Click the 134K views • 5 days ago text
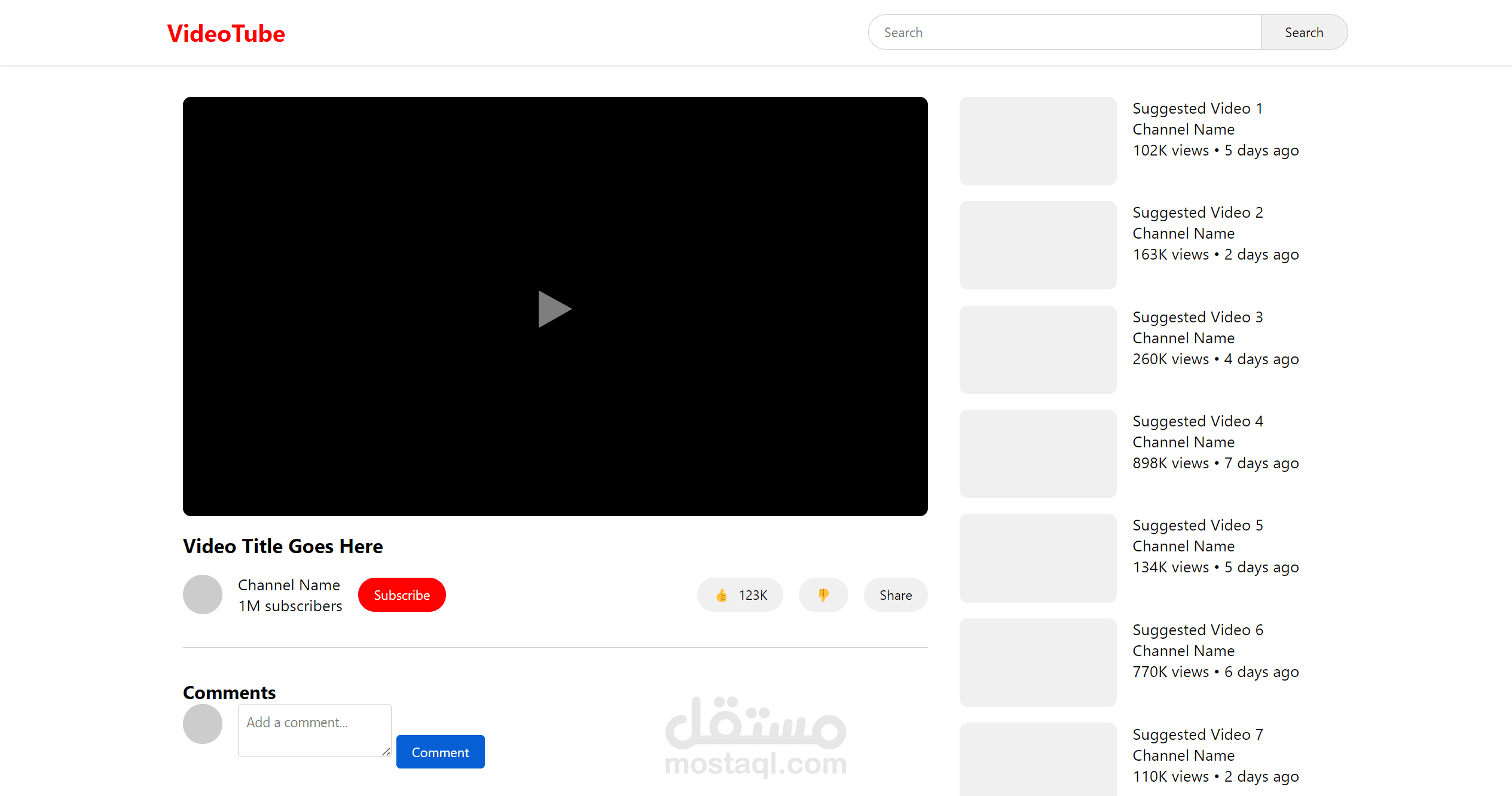Viewport: 1512px width, 796px height. pyautogui.click(x=1215, y=567)
